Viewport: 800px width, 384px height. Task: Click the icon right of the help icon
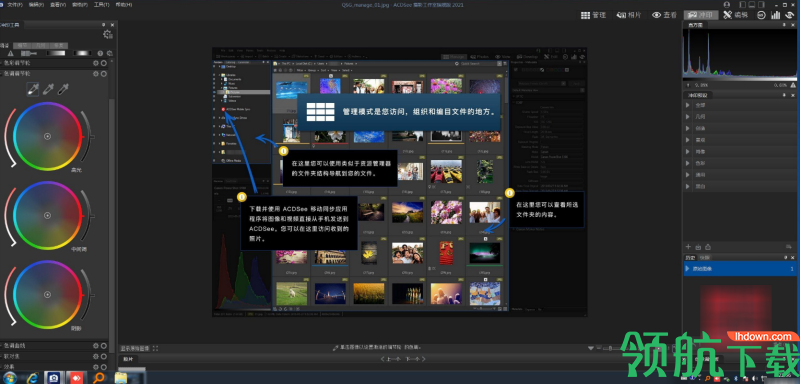tap(110, 53)
